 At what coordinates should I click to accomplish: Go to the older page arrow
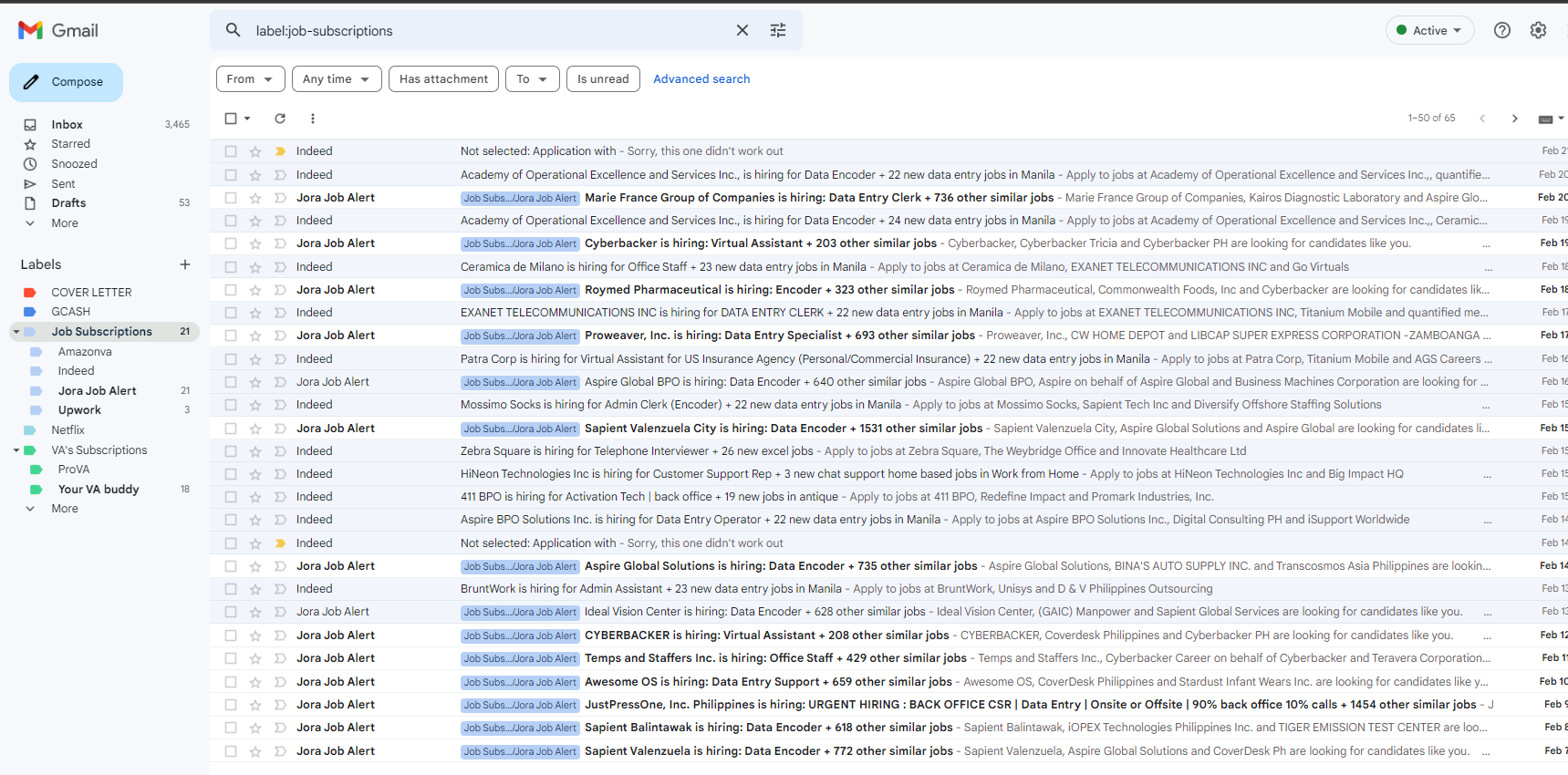pos(1515,119)
